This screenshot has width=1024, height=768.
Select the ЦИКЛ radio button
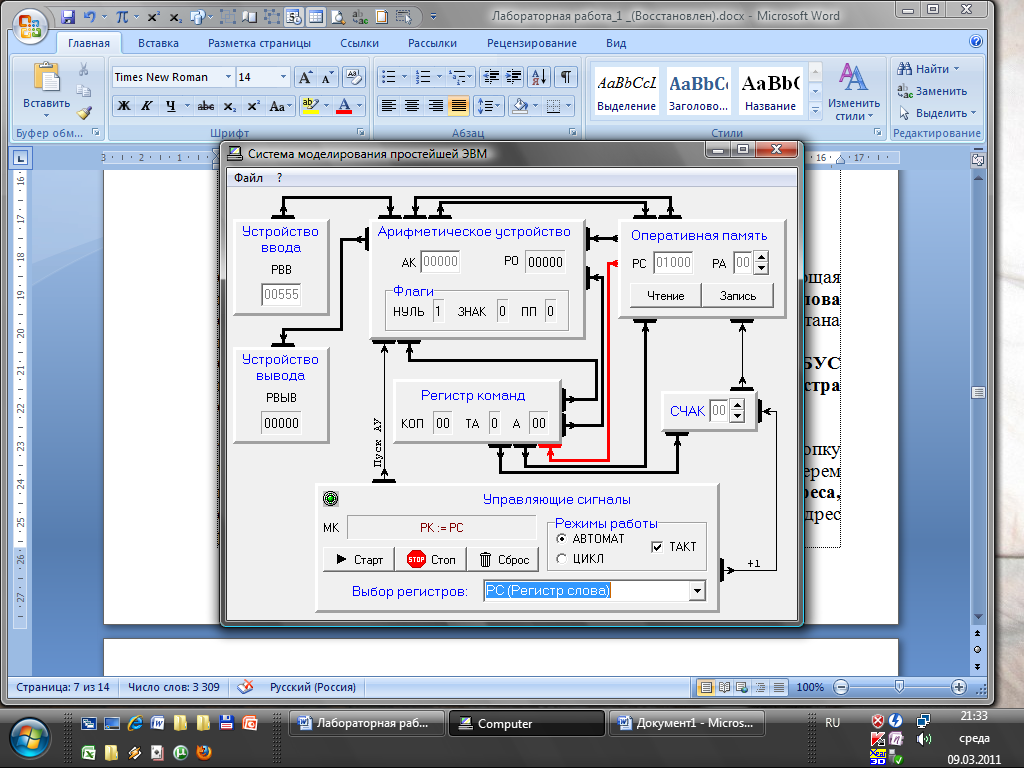point(561,559)
